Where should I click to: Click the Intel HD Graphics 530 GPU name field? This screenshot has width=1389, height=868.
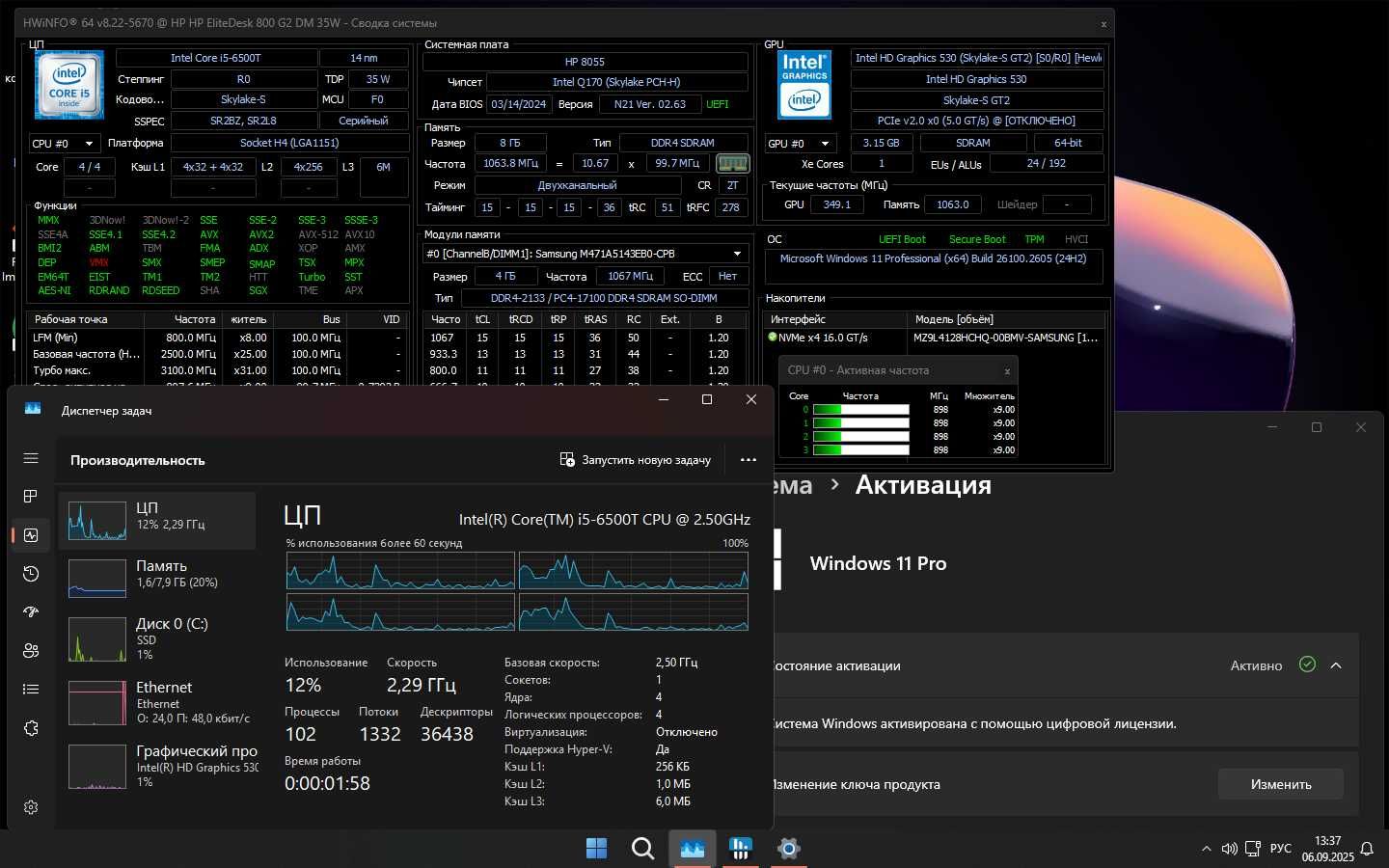(976, 79)
